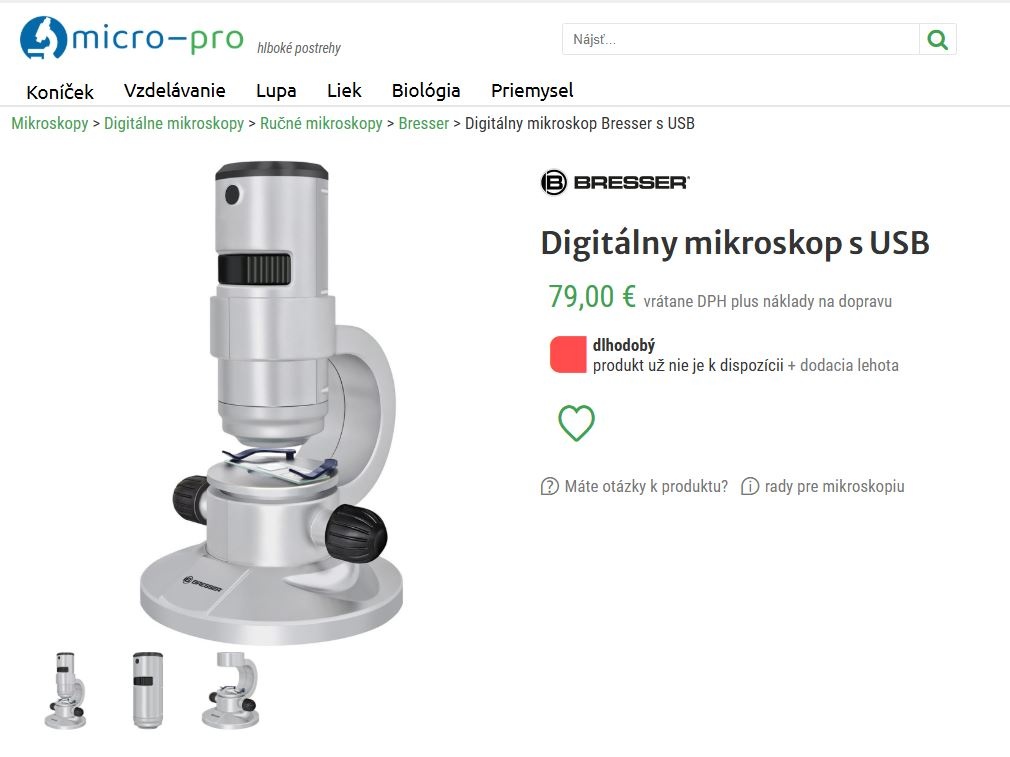This screenshot has width=1010, height=757.
Task: Click the micro-pro microscope logo icon
Action: (43, 38)
